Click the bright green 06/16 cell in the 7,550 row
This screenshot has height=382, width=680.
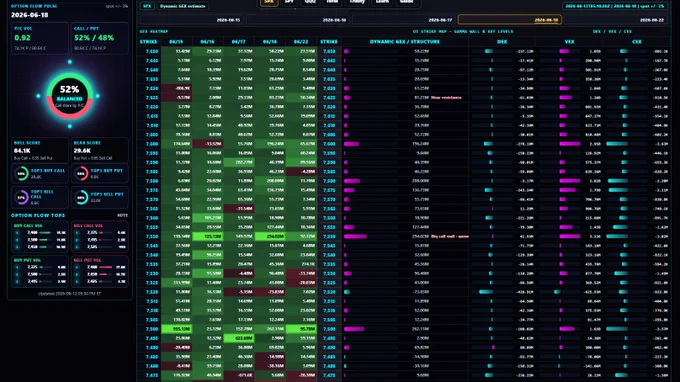(x=208, y=236)
